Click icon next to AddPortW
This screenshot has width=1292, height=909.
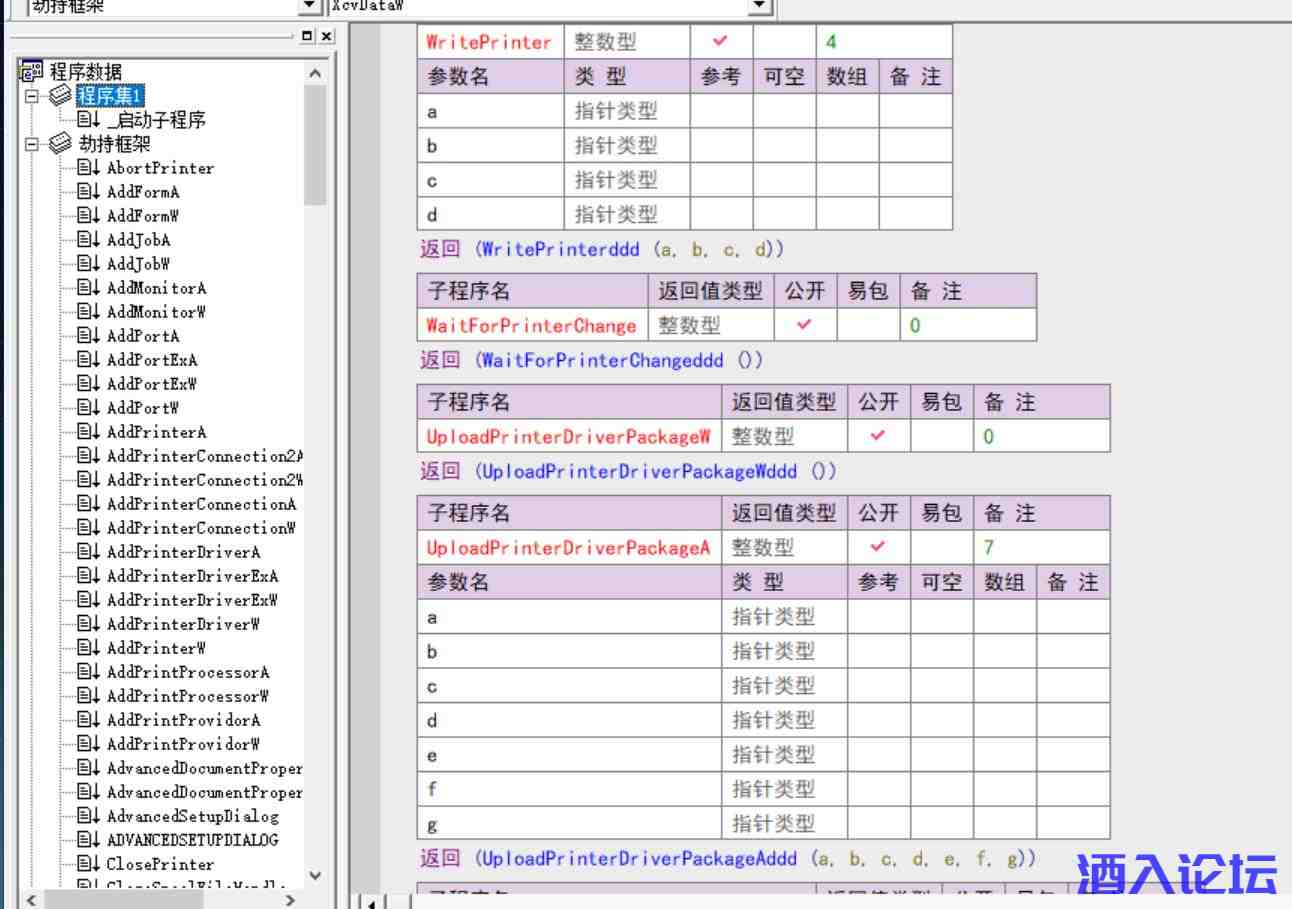point(89,408)
